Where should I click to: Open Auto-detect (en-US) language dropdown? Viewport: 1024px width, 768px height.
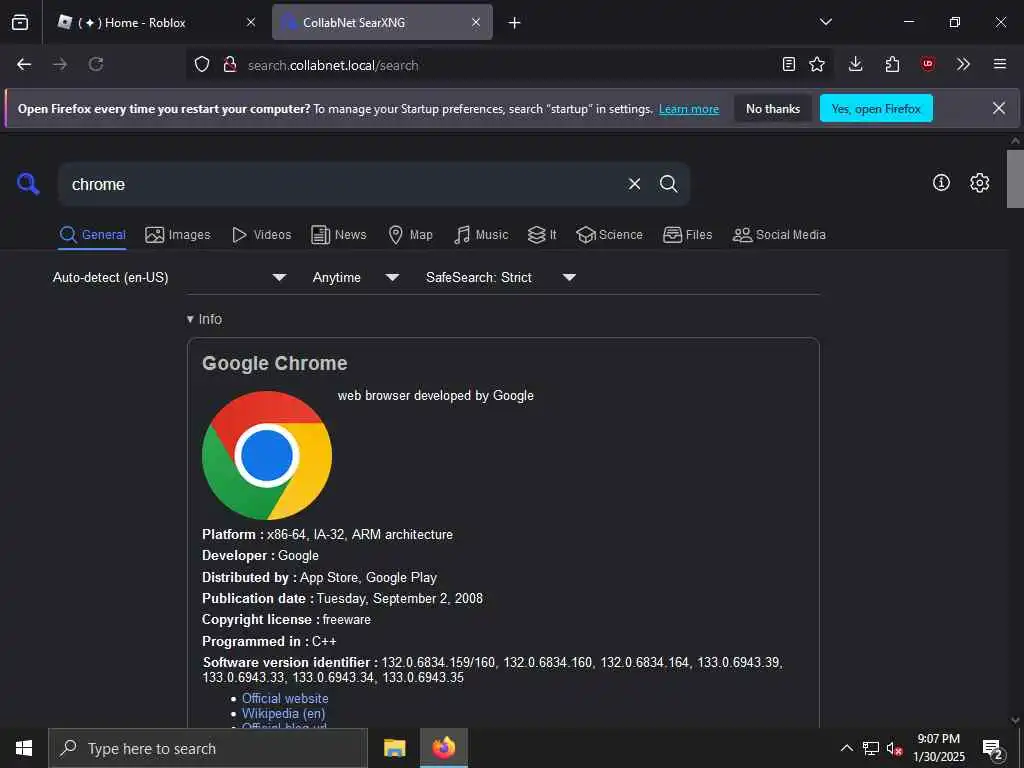point(170,278)
